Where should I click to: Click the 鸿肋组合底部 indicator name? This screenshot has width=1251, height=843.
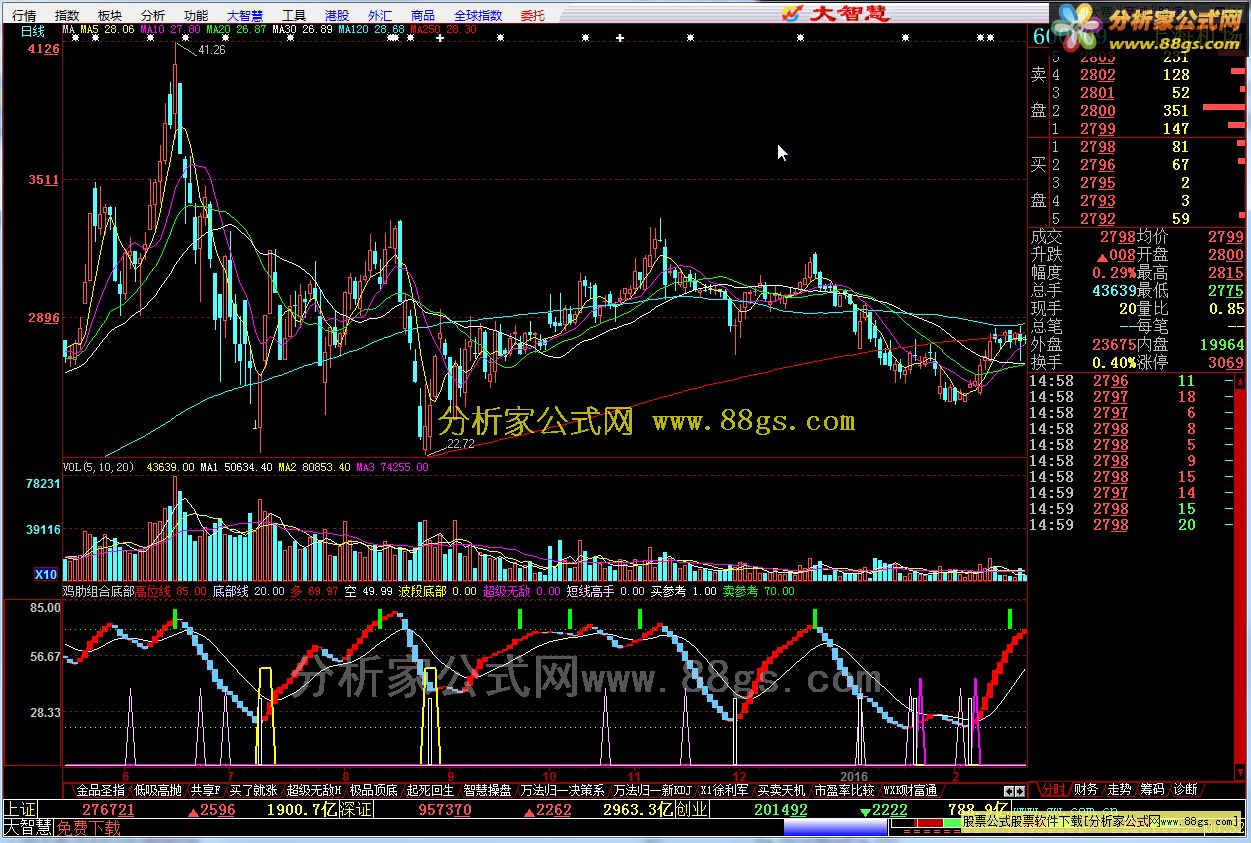pyautogui.click(x=97, y=591)
